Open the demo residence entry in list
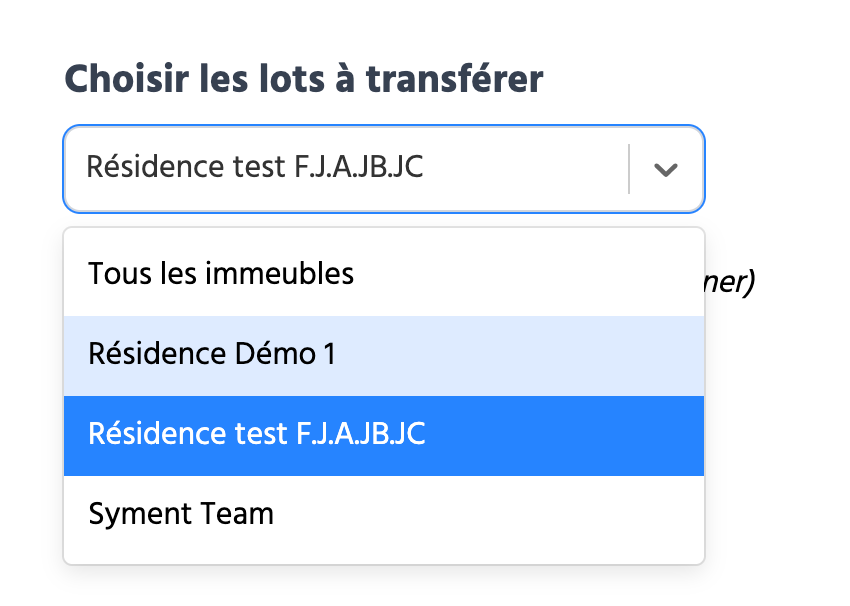 tap(384, 356)
